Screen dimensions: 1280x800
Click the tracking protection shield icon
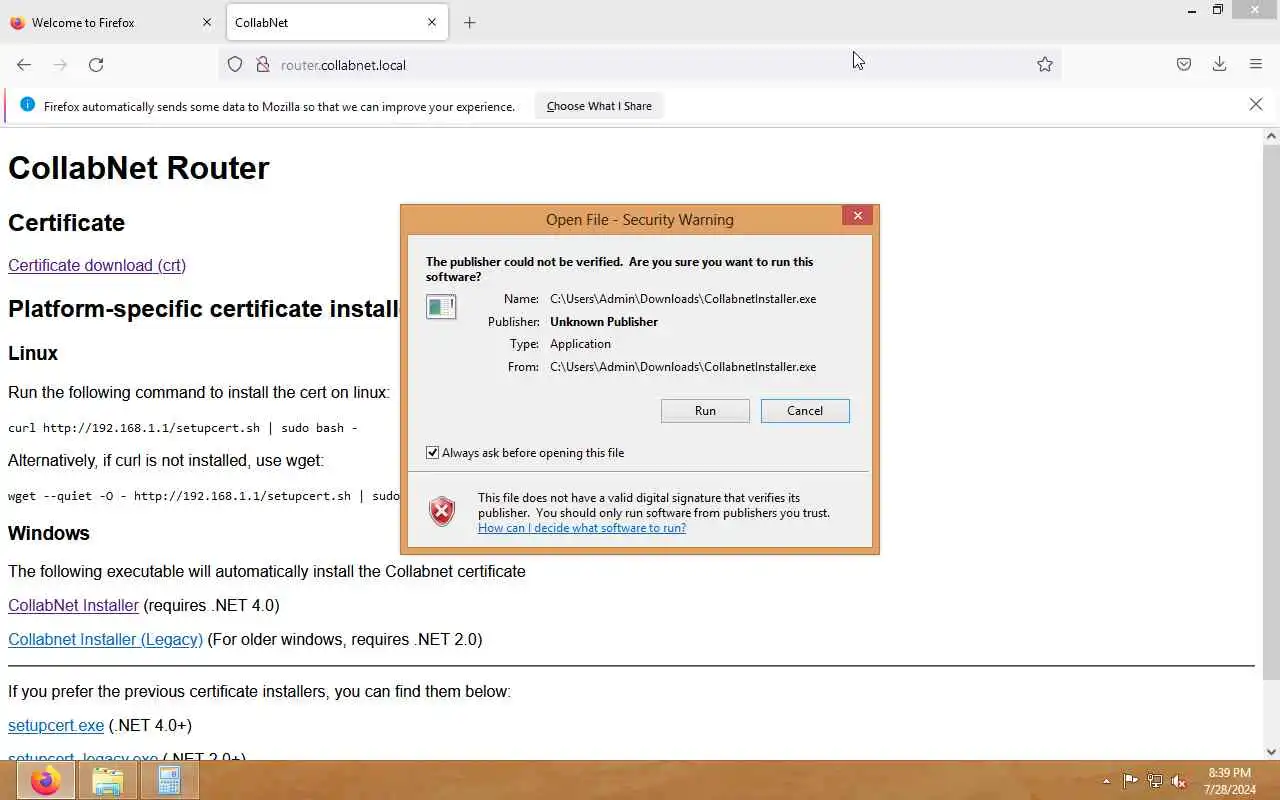tap(235, 65)
